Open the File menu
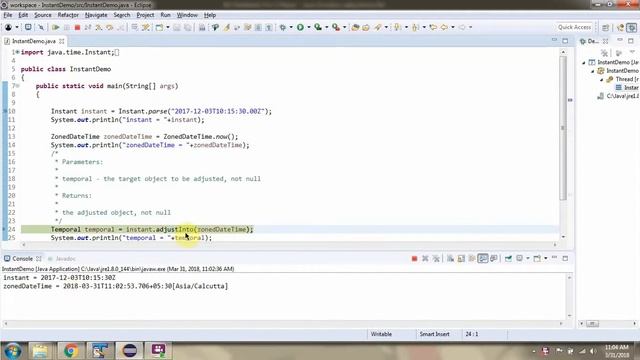This screenshot has width=640, height=360. [8, 15]
